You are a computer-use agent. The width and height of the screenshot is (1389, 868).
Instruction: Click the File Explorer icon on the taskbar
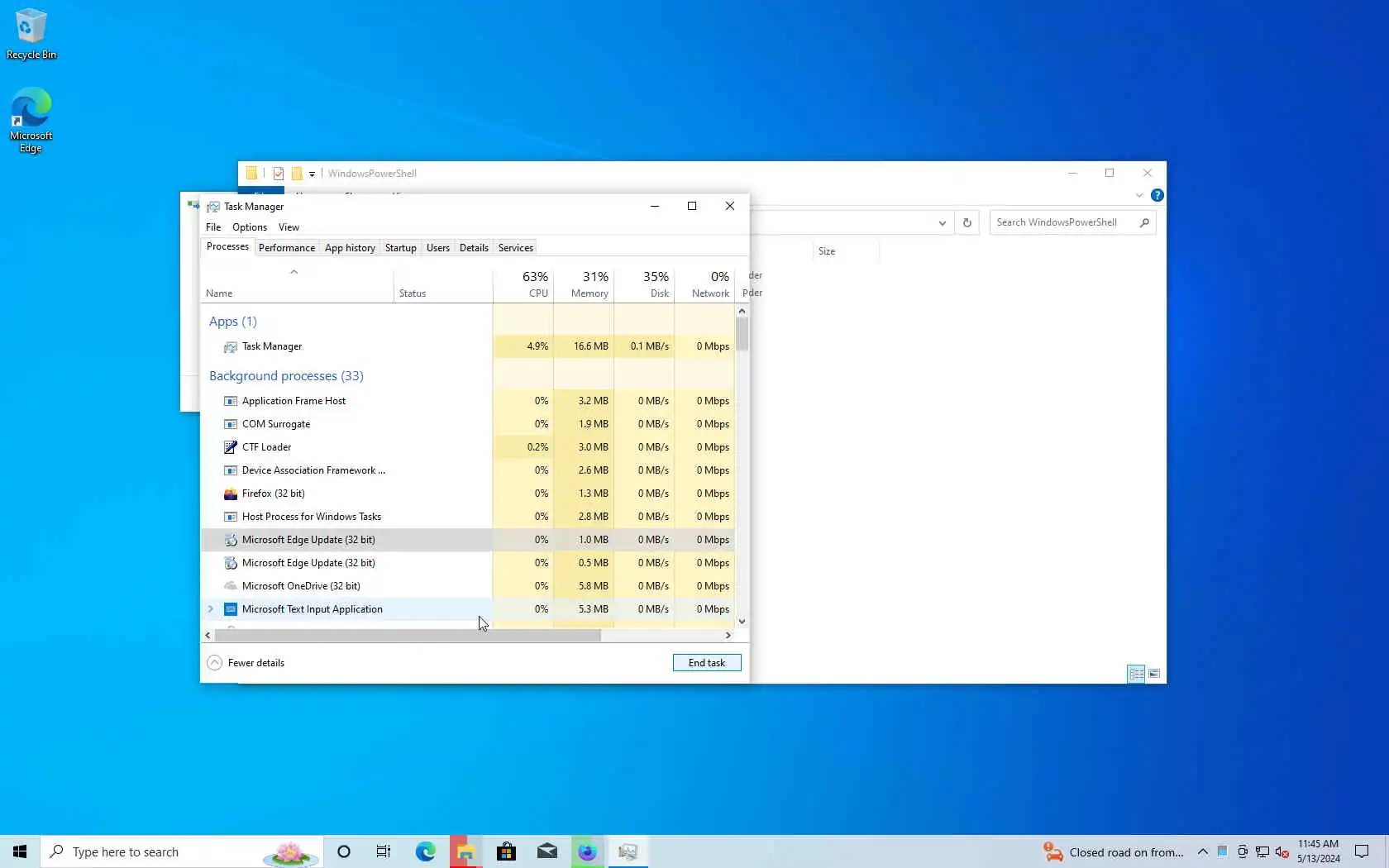pyautogui.click(x=465, y=851)
